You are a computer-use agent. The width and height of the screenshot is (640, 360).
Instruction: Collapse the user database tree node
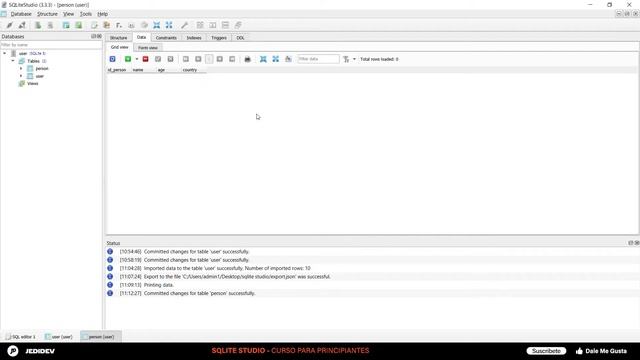[5, 53]
